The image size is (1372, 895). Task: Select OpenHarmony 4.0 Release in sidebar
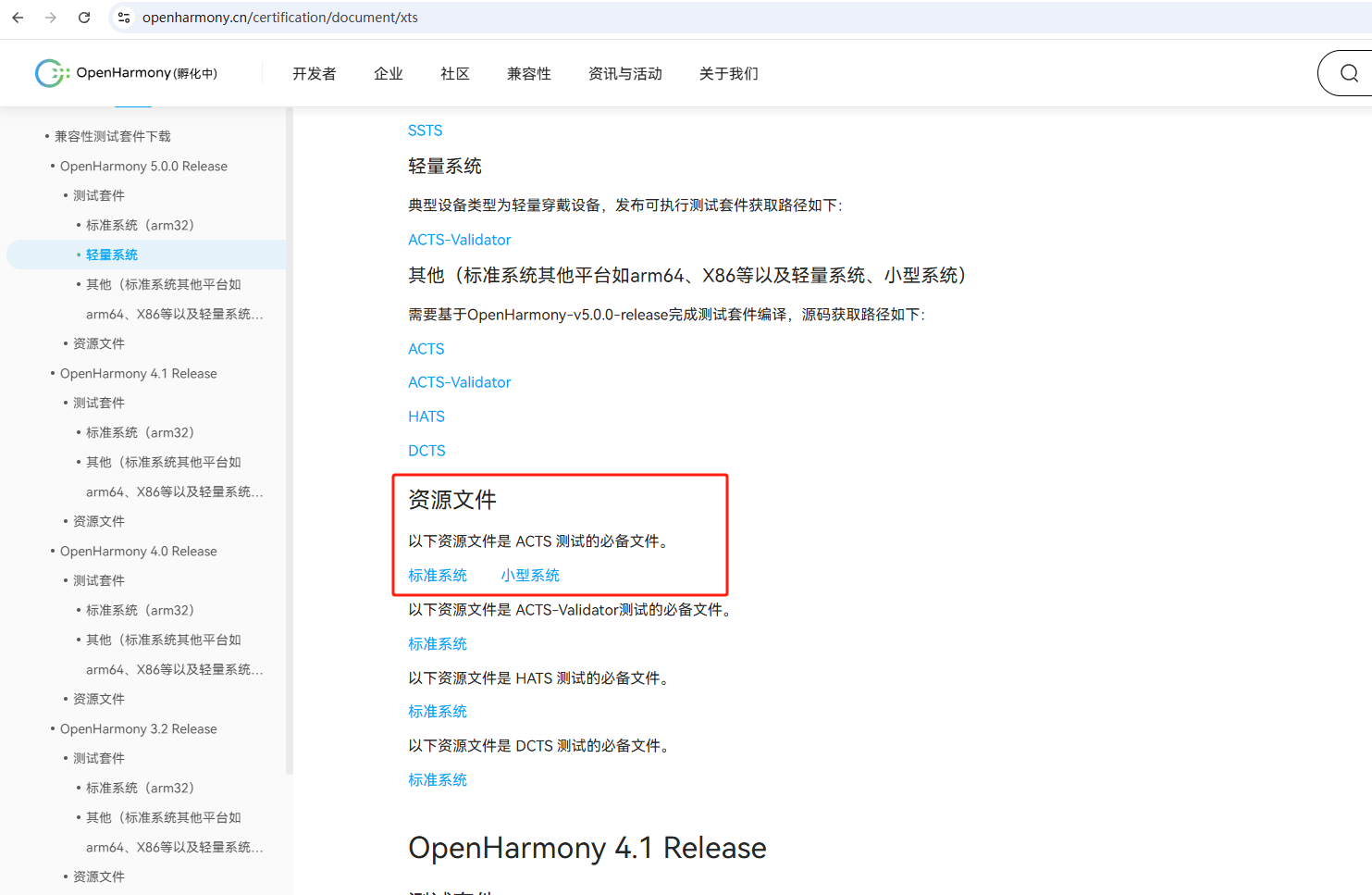(x=139, y=551)
